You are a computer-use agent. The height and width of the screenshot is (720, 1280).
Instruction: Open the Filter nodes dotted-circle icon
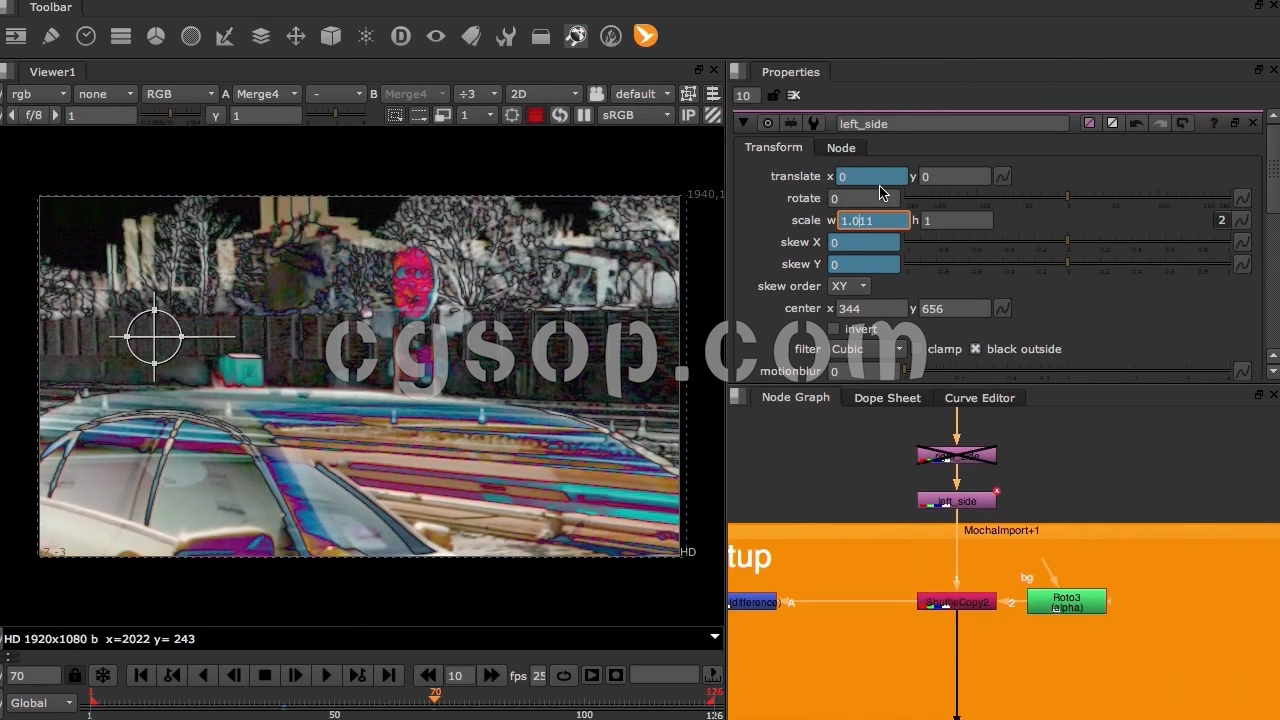(x=191, y=37)
